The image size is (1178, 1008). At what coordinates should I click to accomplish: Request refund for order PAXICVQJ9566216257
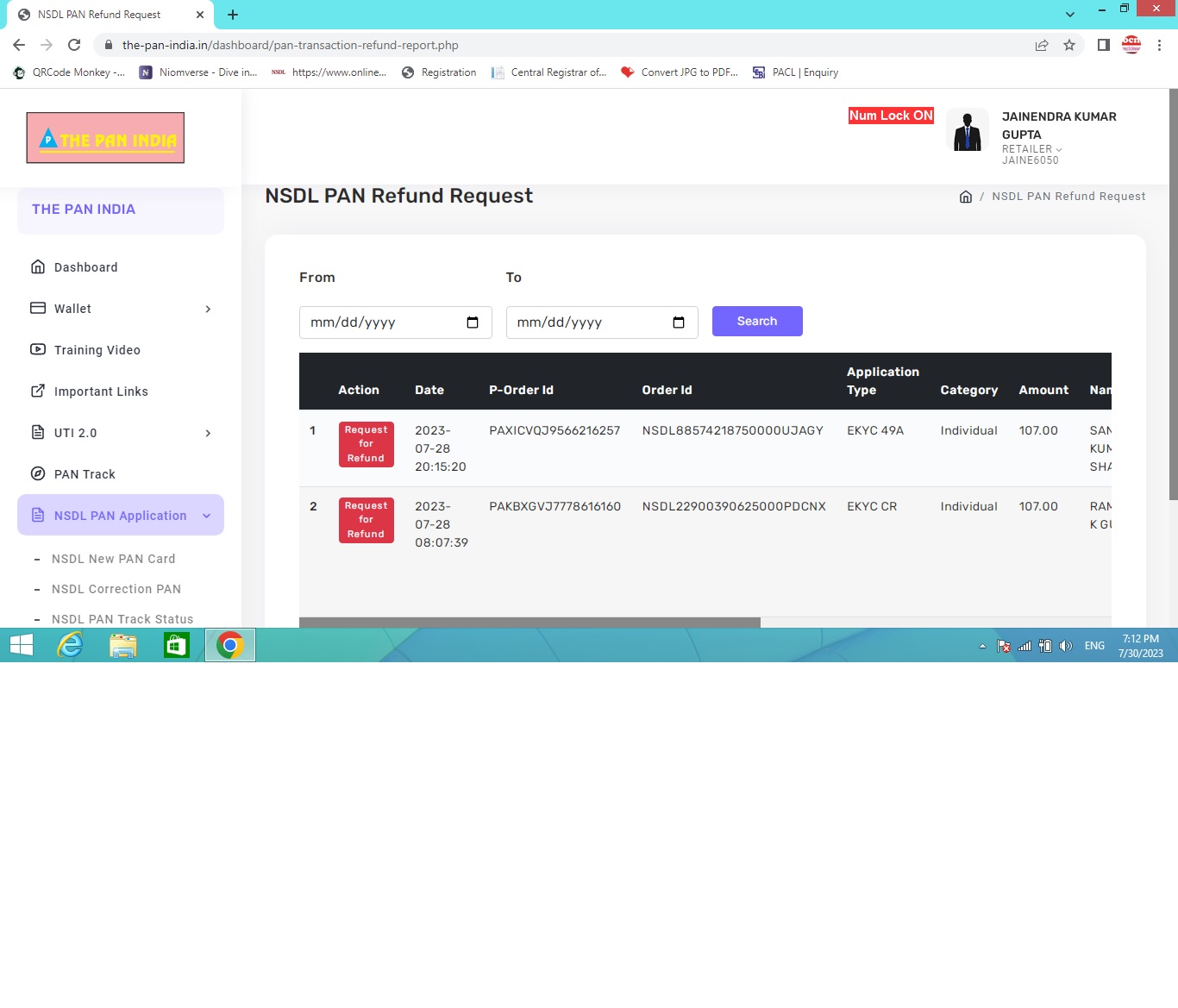[366, 444]
